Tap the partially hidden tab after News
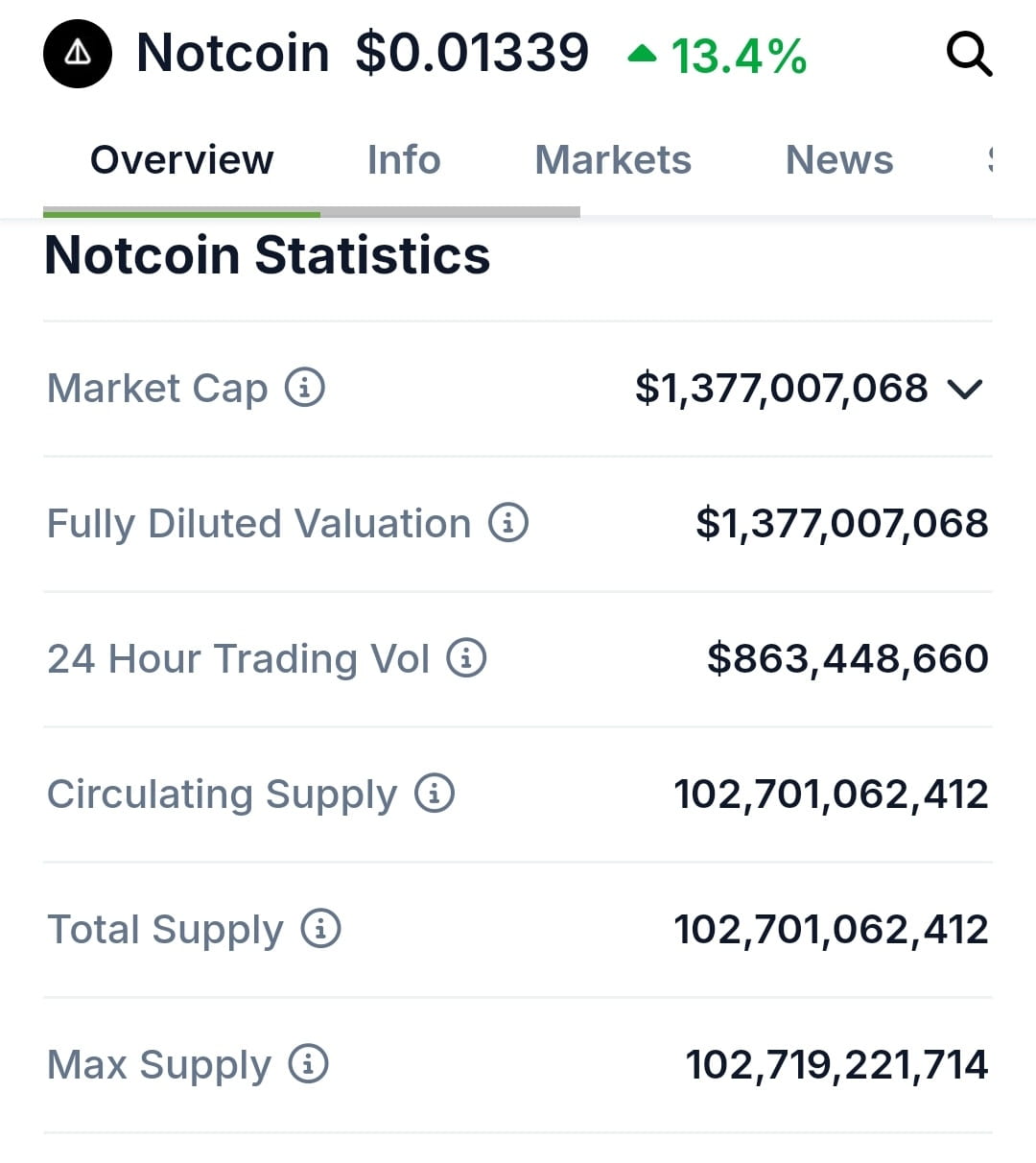The width and height of the screenshot is (1036, 1163). 990,160
